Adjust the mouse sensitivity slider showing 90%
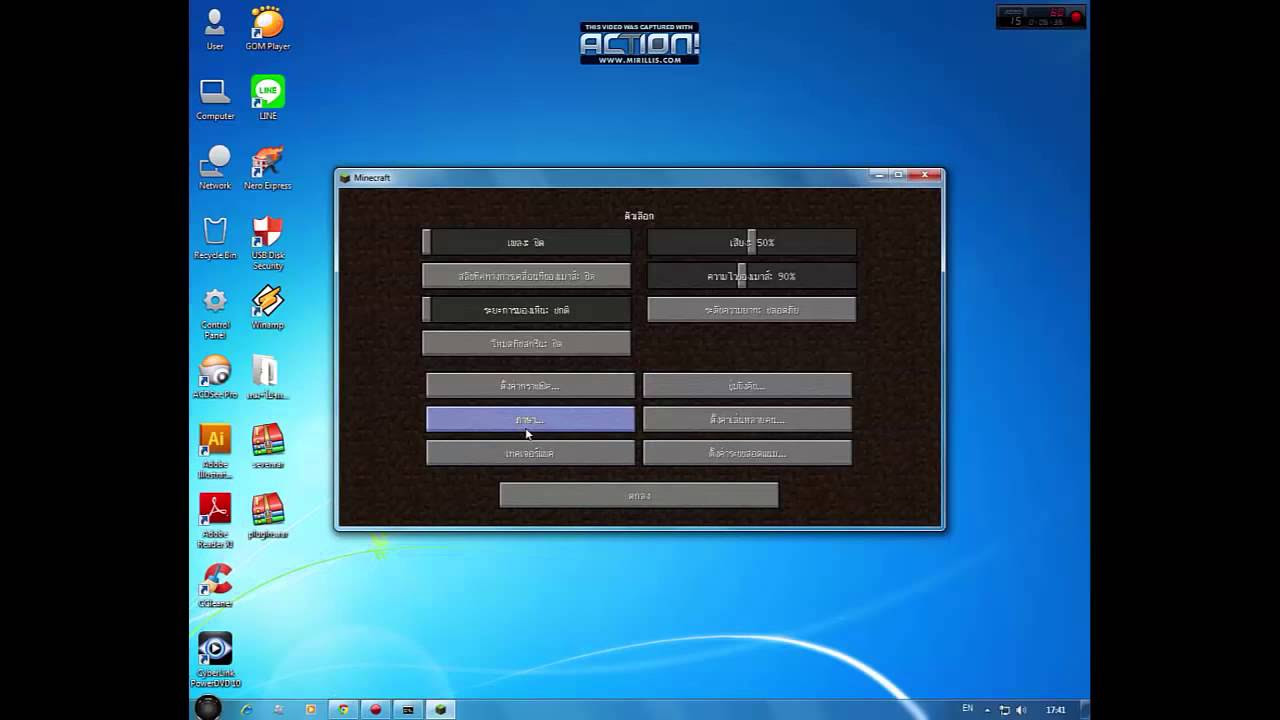The width and height of the screenshot is (1280, 720). coord(751,276)
